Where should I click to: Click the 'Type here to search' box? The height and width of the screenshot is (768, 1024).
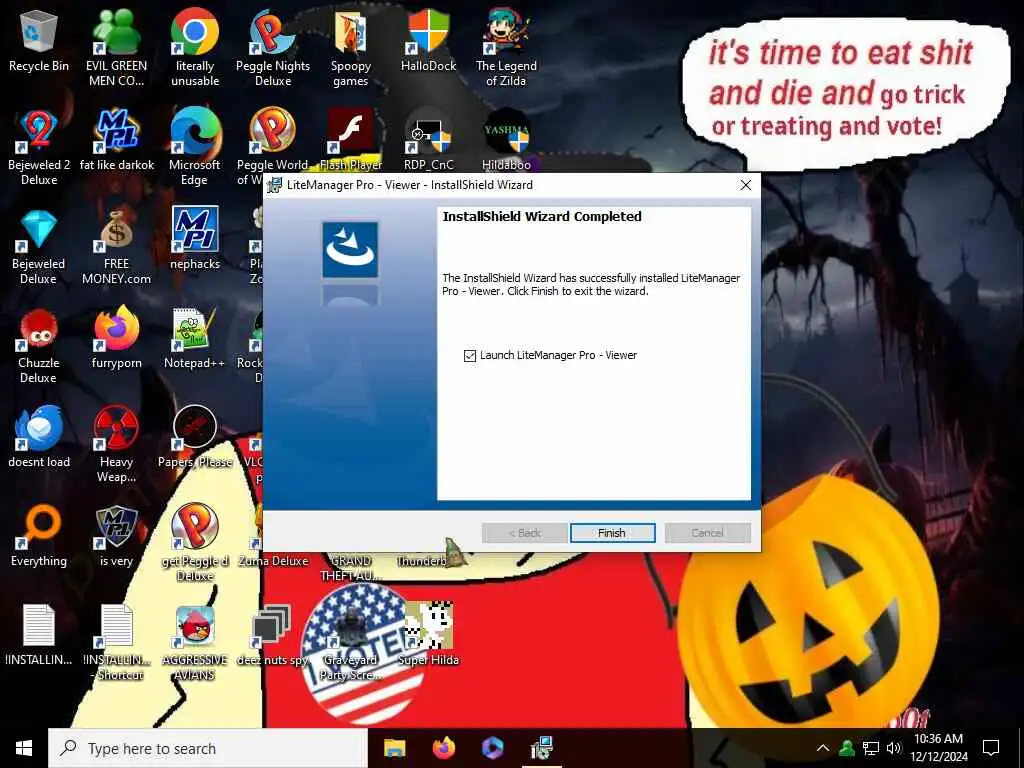pos(208,748)
